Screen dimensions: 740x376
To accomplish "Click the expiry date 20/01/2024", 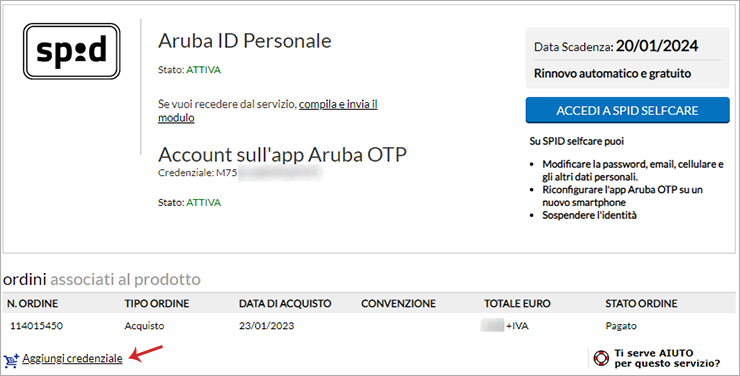I will 657,46.
